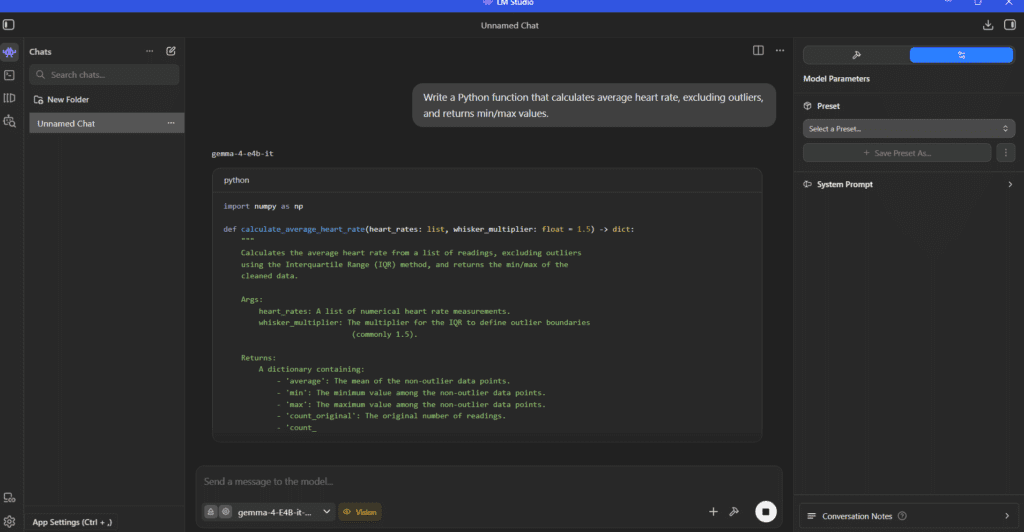The width and height of the screenshot is (1024, 532).
Task: Open the tools wrench icon in message box
Action: coord(734,512)
